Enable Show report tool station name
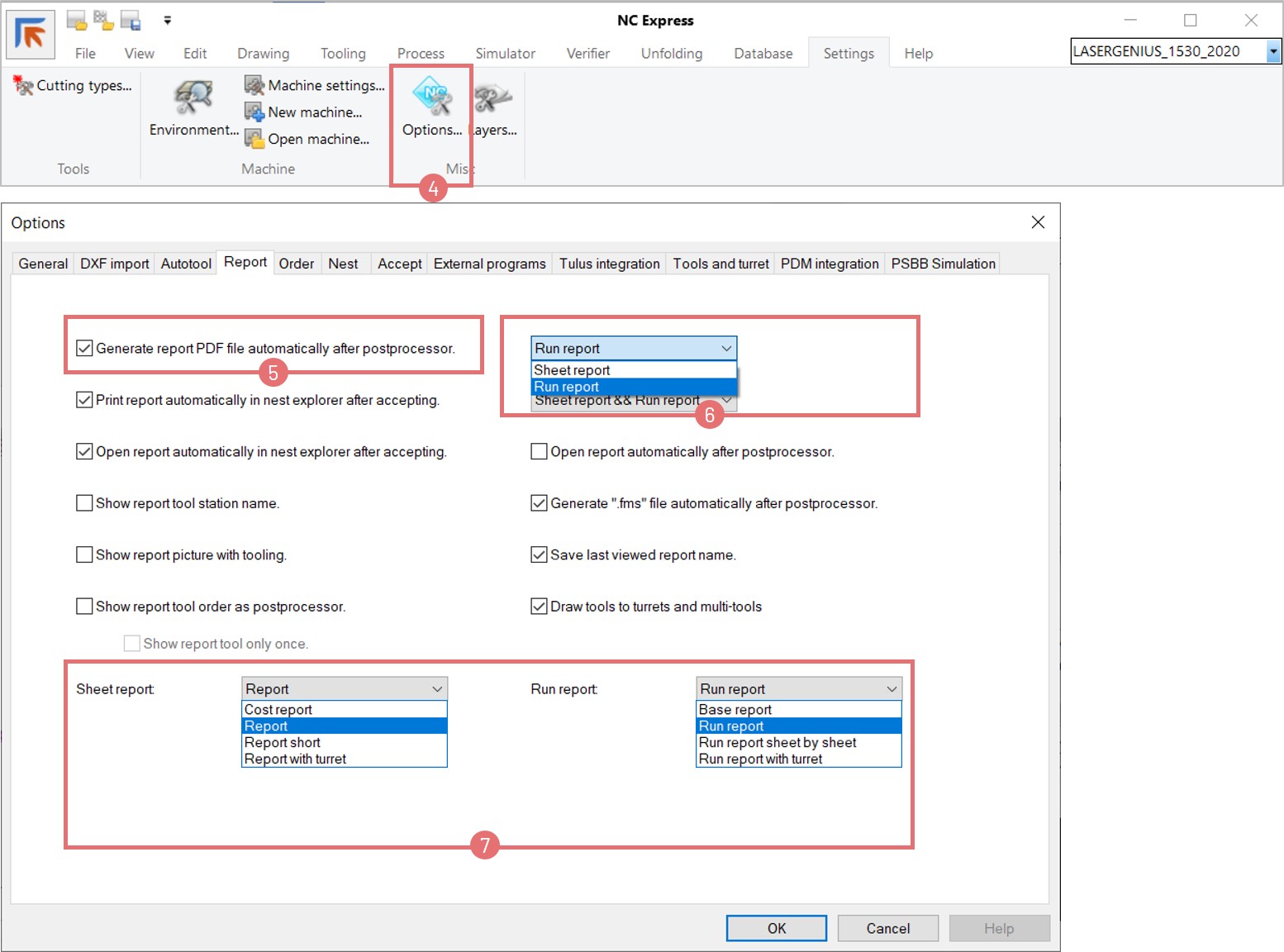Image resolution: width=1284 pixels, height=952 pixels. (x=84, y=503)
